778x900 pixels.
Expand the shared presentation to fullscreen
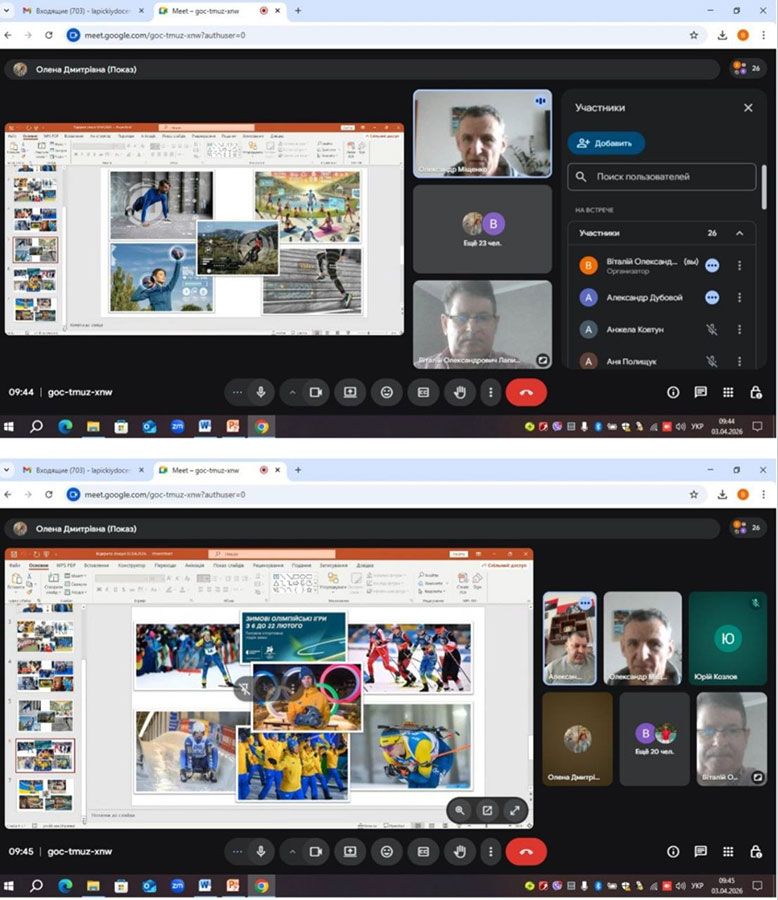pyautogui.click(x=514, y=810)
